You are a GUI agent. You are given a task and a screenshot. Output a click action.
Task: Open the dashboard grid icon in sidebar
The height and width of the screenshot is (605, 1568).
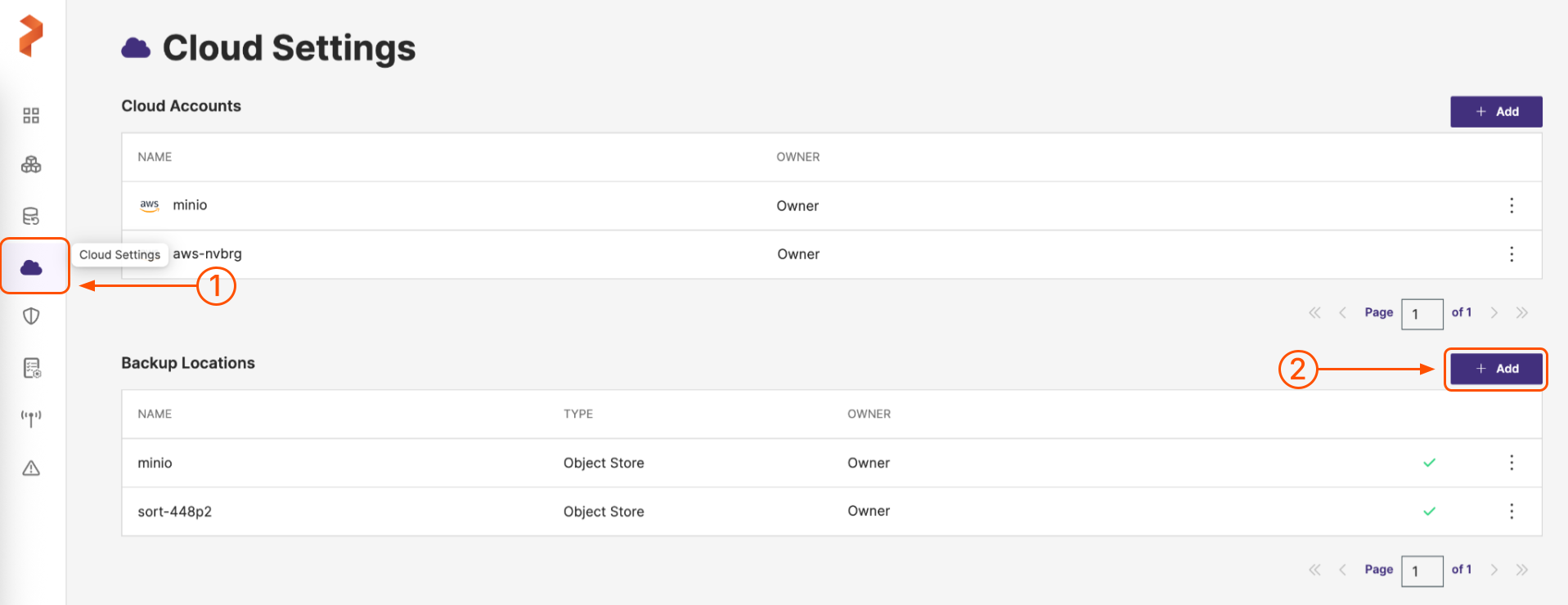pos(31,115)
